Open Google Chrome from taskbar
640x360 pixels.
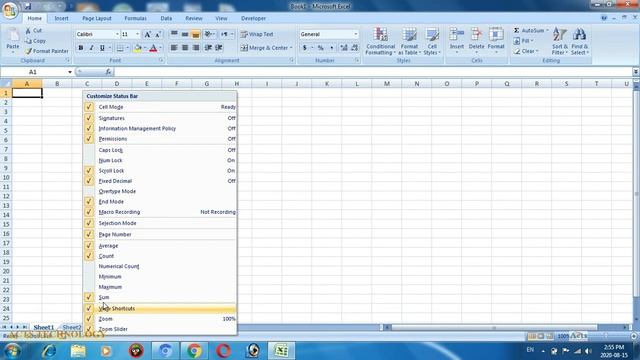[x=194, y=351]
